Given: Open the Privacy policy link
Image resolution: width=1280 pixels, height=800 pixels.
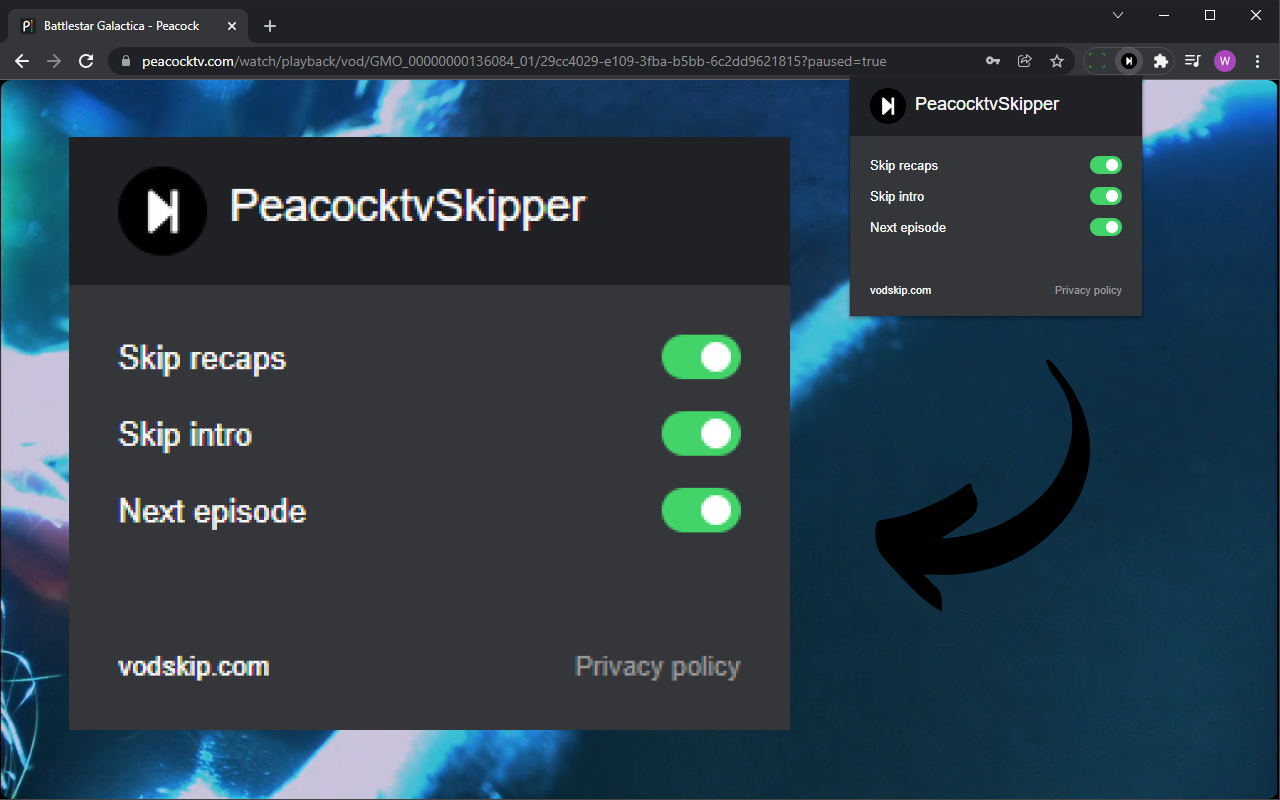Looking at the screenshot, I should pyautogui.click(x=658, y=666).
